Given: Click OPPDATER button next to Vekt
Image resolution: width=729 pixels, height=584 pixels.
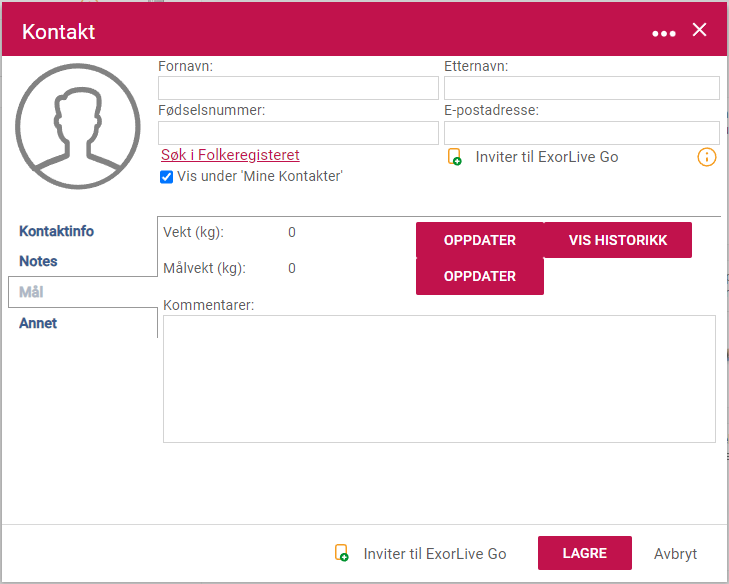Looking at the screenshot, I should [480, 240].
